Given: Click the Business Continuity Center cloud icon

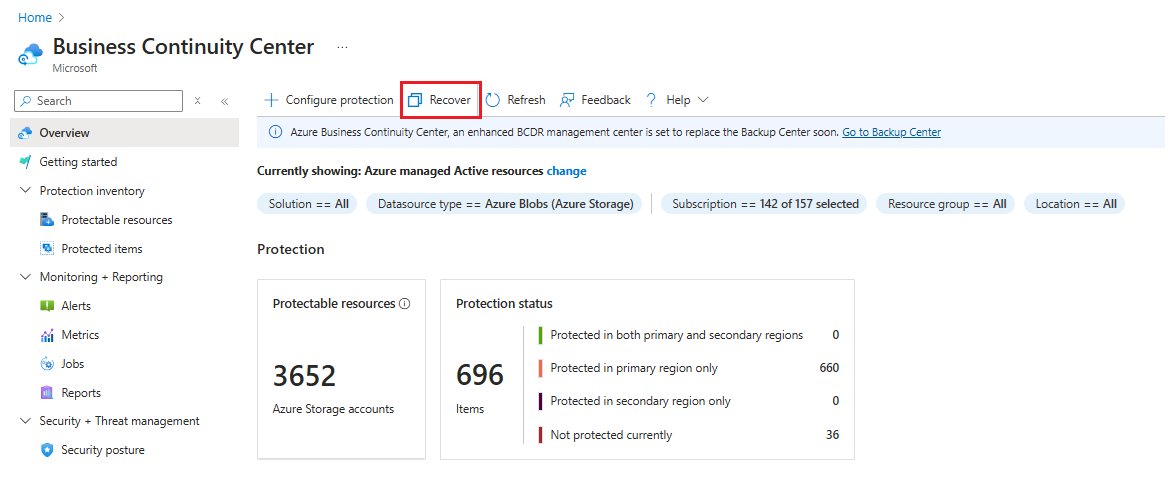Looking at the screenshot, I should coord(31,54).
